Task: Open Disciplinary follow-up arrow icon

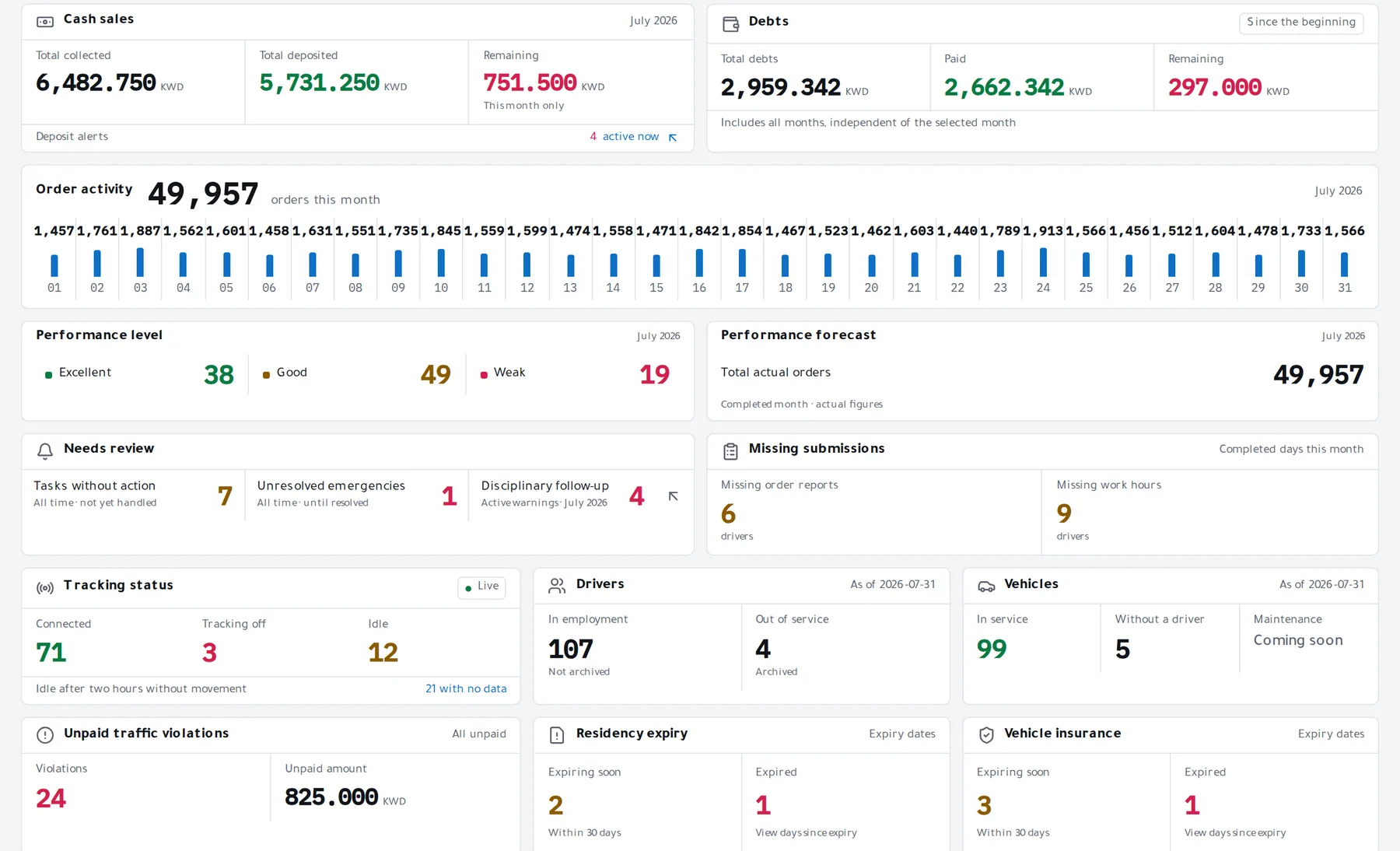Action: tap(674, 496)
